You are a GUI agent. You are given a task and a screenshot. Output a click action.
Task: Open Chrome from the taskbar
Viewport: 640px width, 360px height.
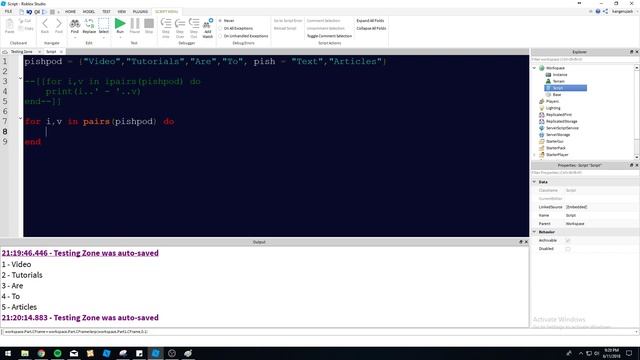(x=41, y=353)
